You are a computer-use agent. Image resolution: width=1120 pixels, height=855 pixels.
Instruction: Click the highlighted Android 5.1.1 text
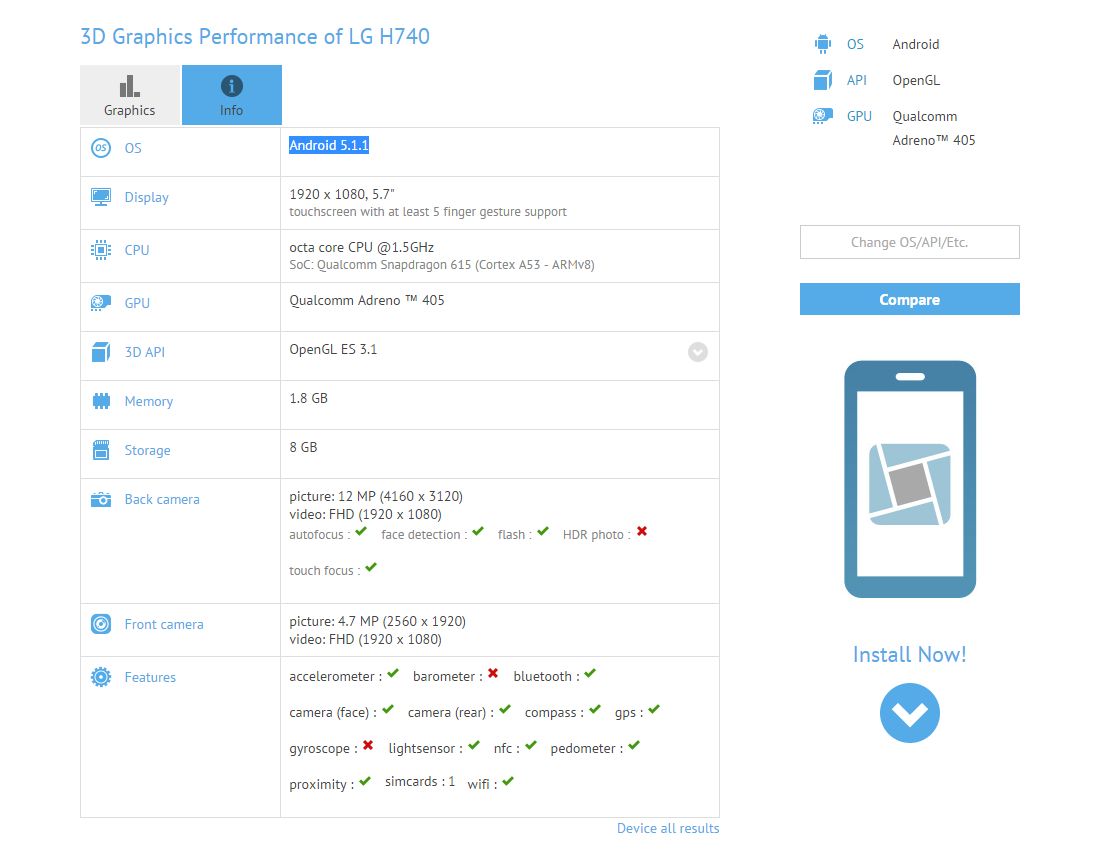pos(329,145)
